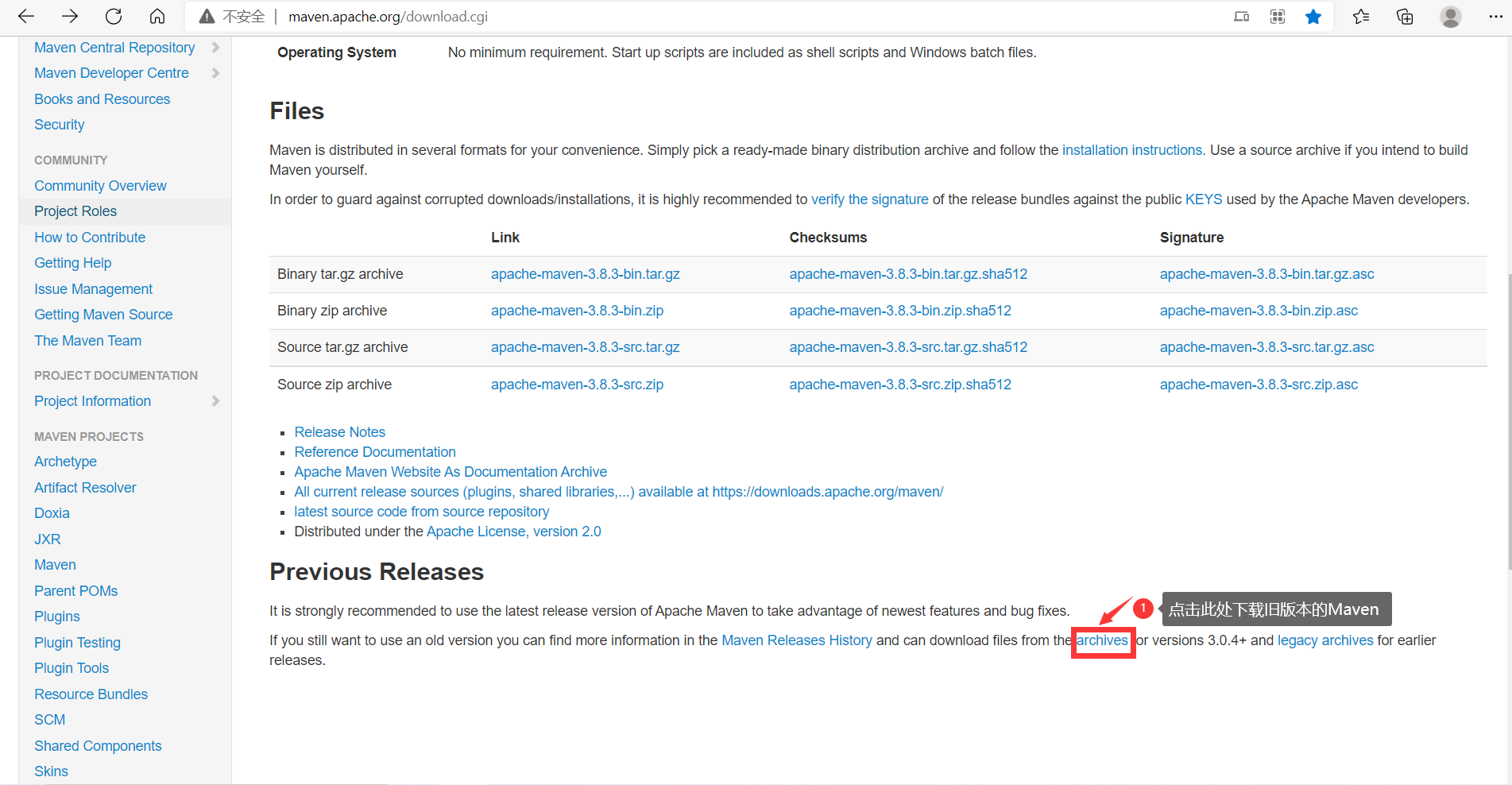Open the apache-maven-3.8.3-bin.zip.sha512 checksum
This screenshot has width=1512, height=785.
(900, 311)
